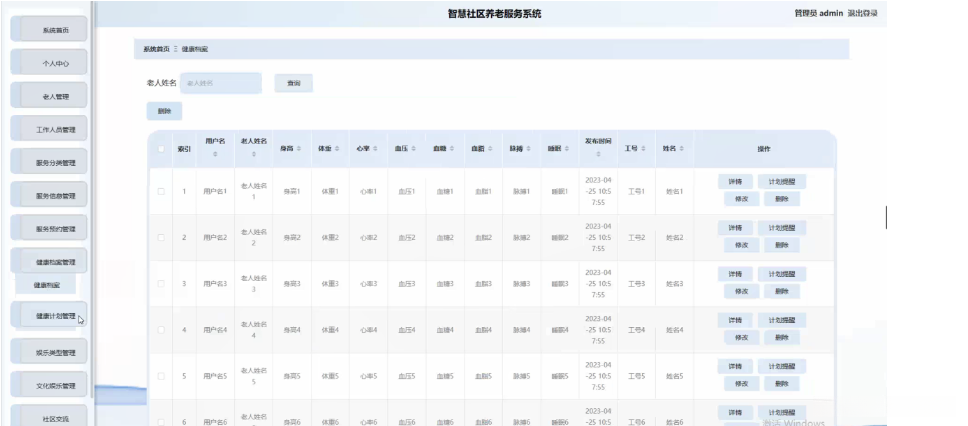Expand 健康计划管理 sidebar menu
968x426 pixels.
coord(49,315)
